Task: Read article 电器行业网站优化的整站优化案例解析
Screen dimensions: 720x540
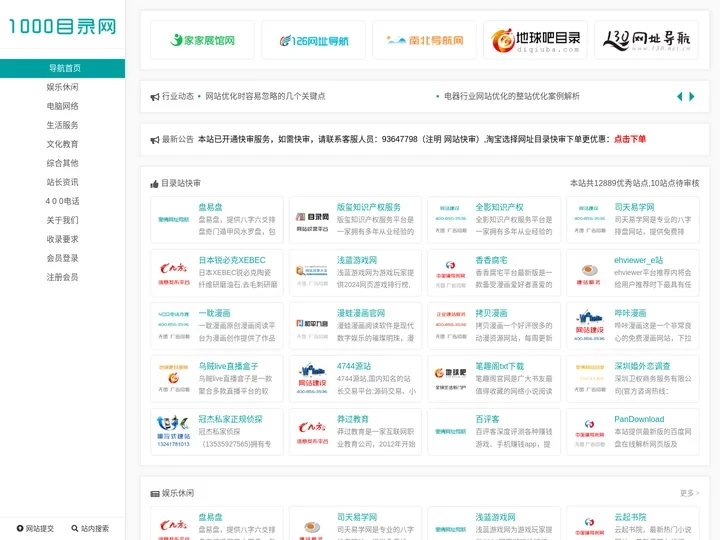Action: (512, 96)
